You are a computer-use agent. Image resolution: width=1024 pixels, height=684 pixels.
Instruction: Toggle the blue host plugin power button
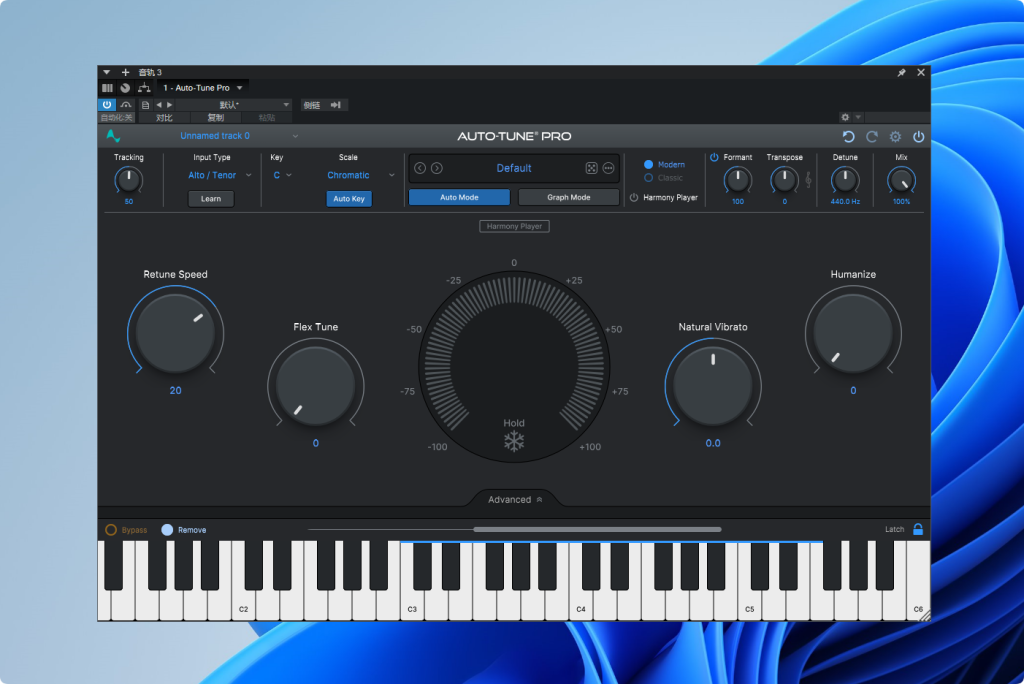pos(107,105)
